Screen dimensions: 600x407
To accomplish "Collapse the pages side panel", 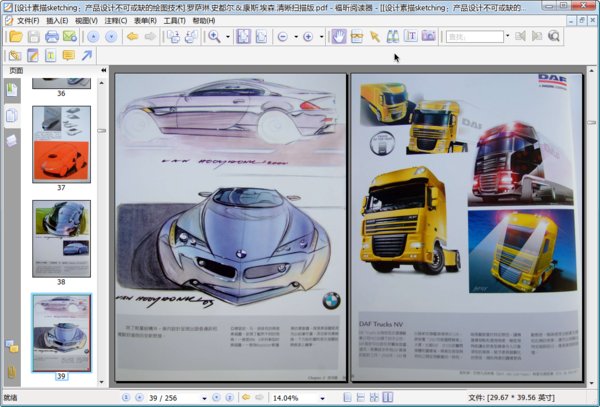I will tap(104, 71).
